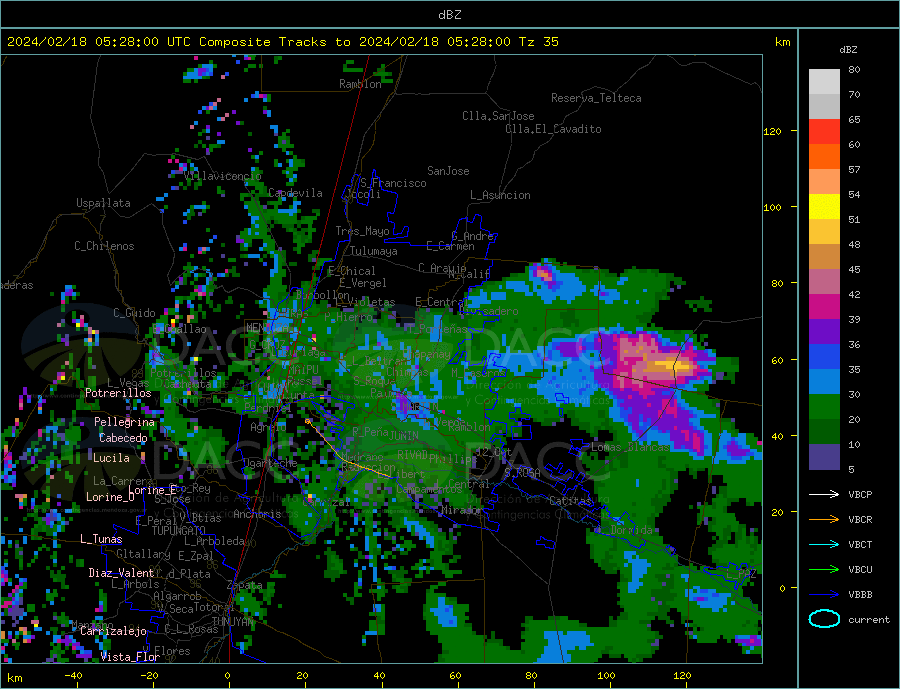Select the light gray 80–70 dBZ swatch
This screenshot has width=900, height=689.
pos(824,82)
